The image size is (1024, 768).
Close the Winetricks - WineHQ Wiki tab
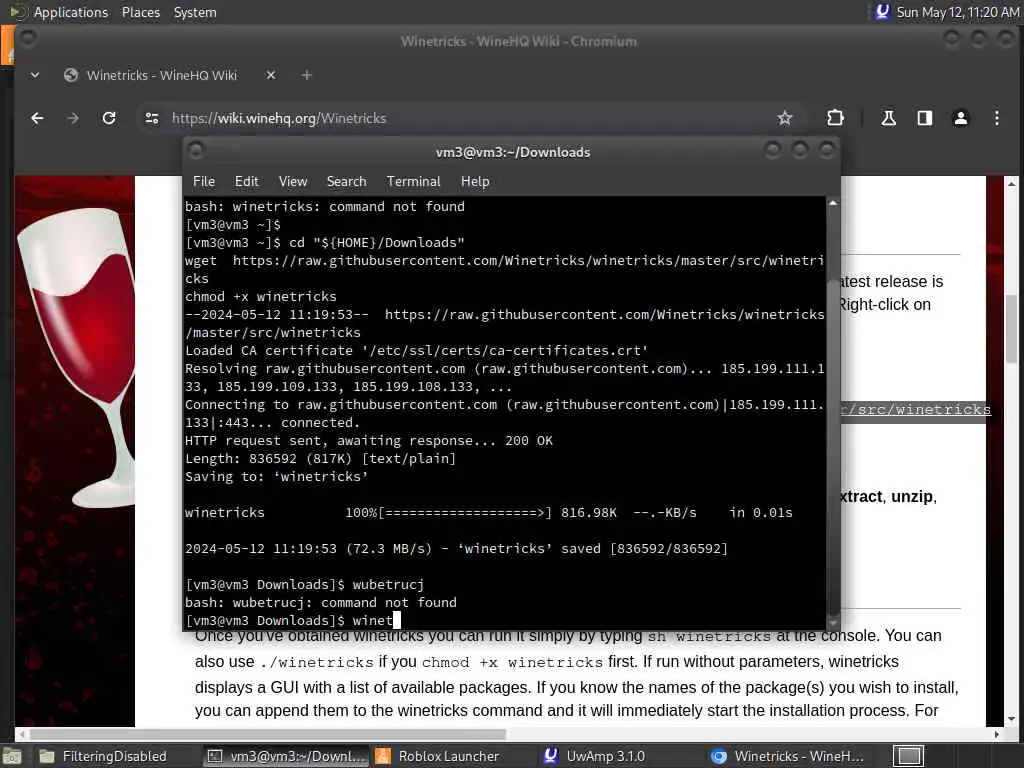click(x=271, y=75)
